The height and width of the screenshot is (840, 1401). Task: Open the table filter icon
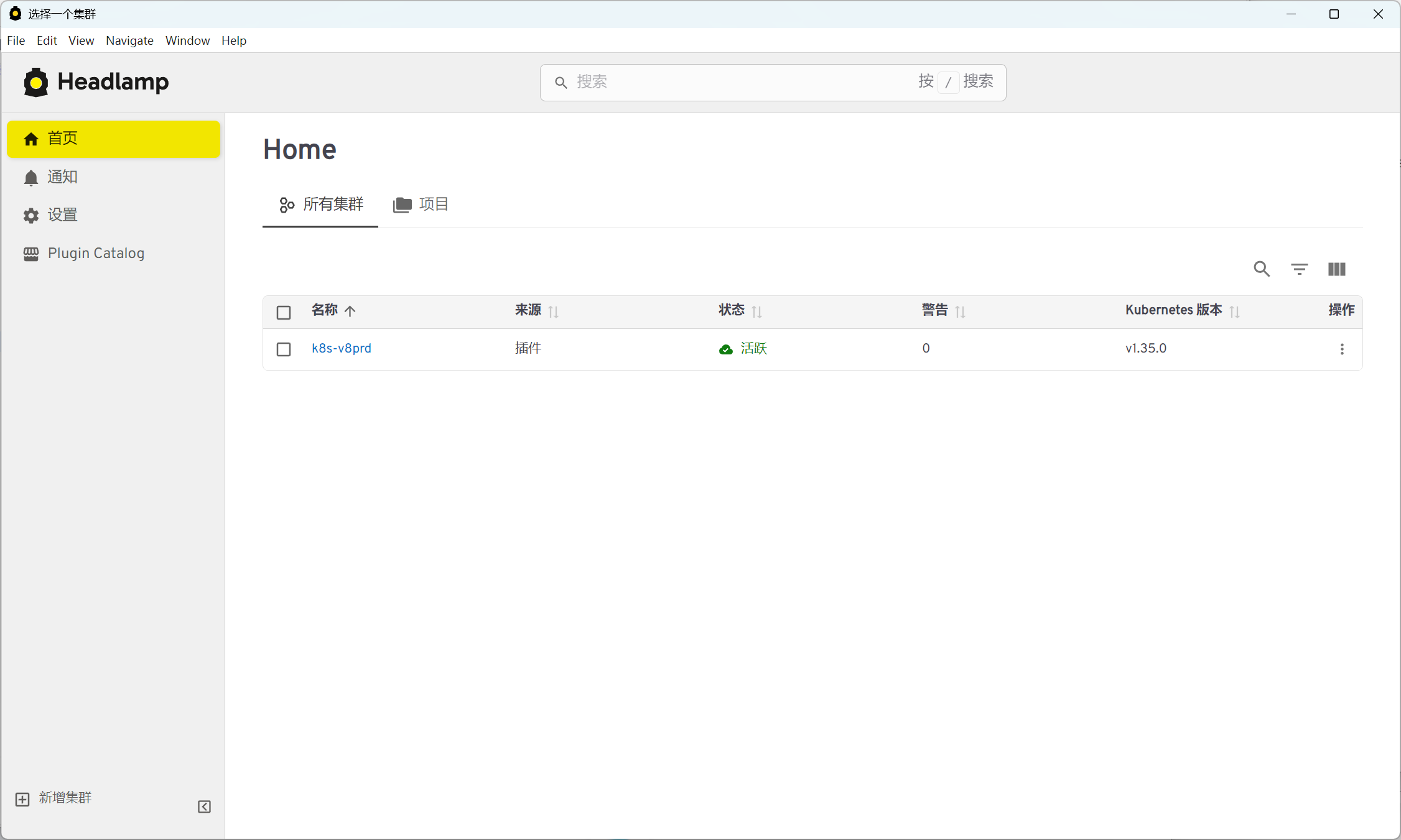1299,269
